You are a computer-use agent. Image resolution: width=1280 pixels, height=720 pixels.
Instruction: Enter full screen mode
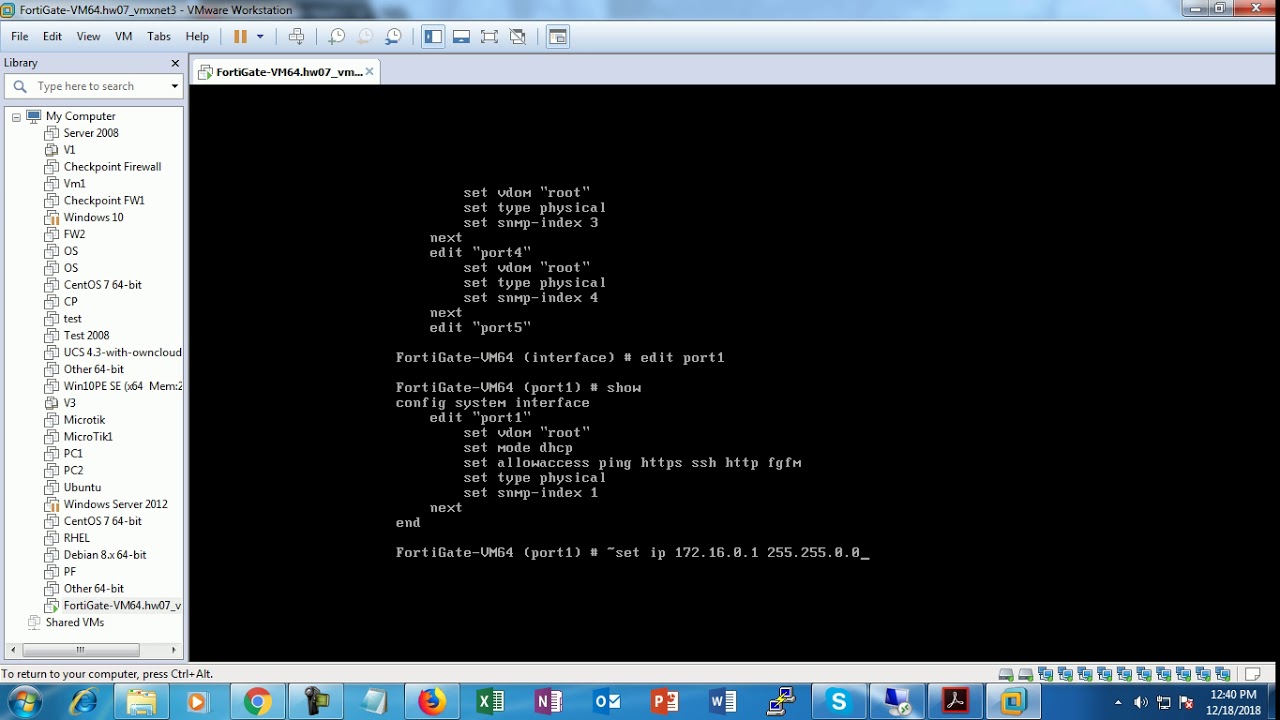(489, 36)
